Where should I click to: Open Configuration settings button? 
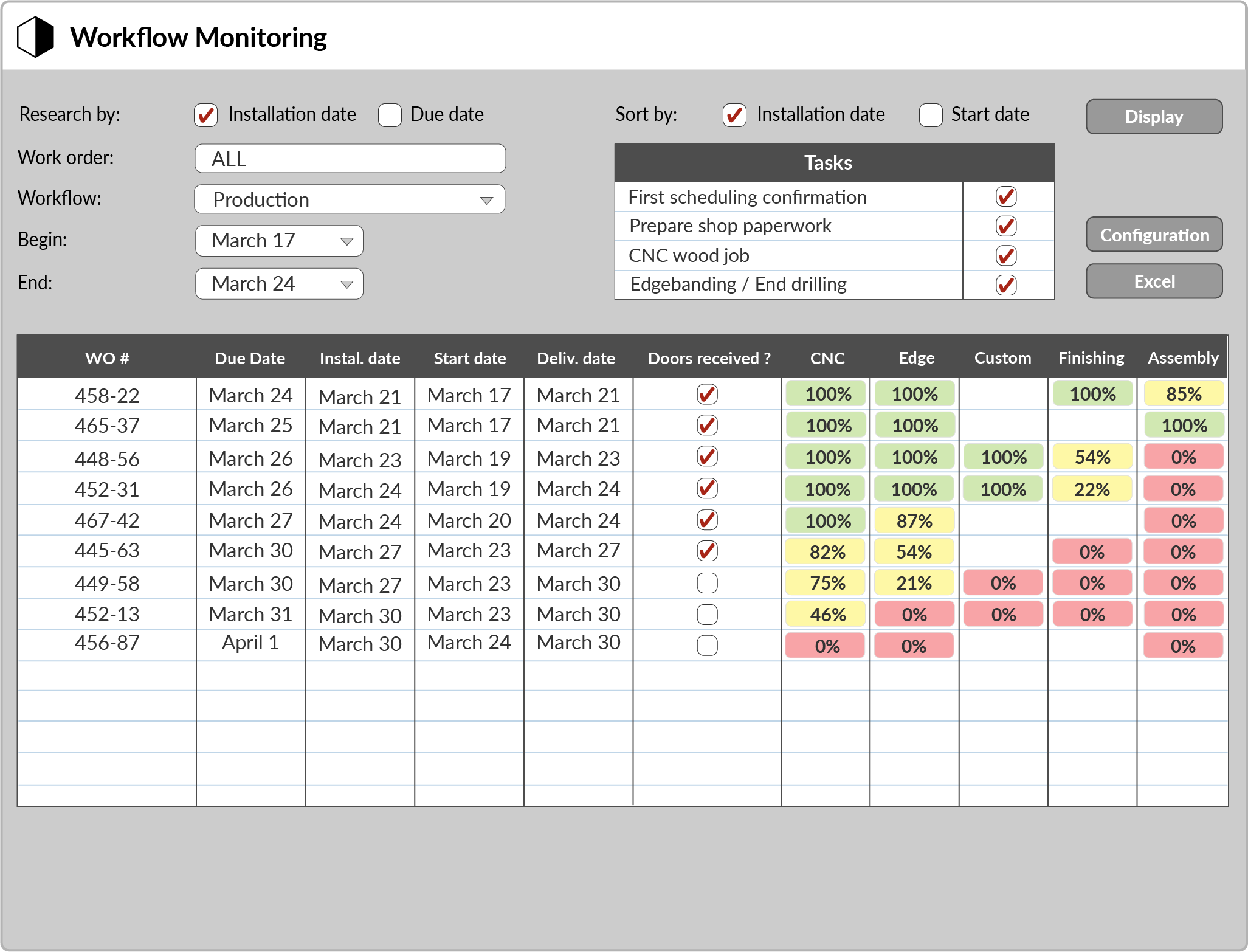(x=1154, y=235)
